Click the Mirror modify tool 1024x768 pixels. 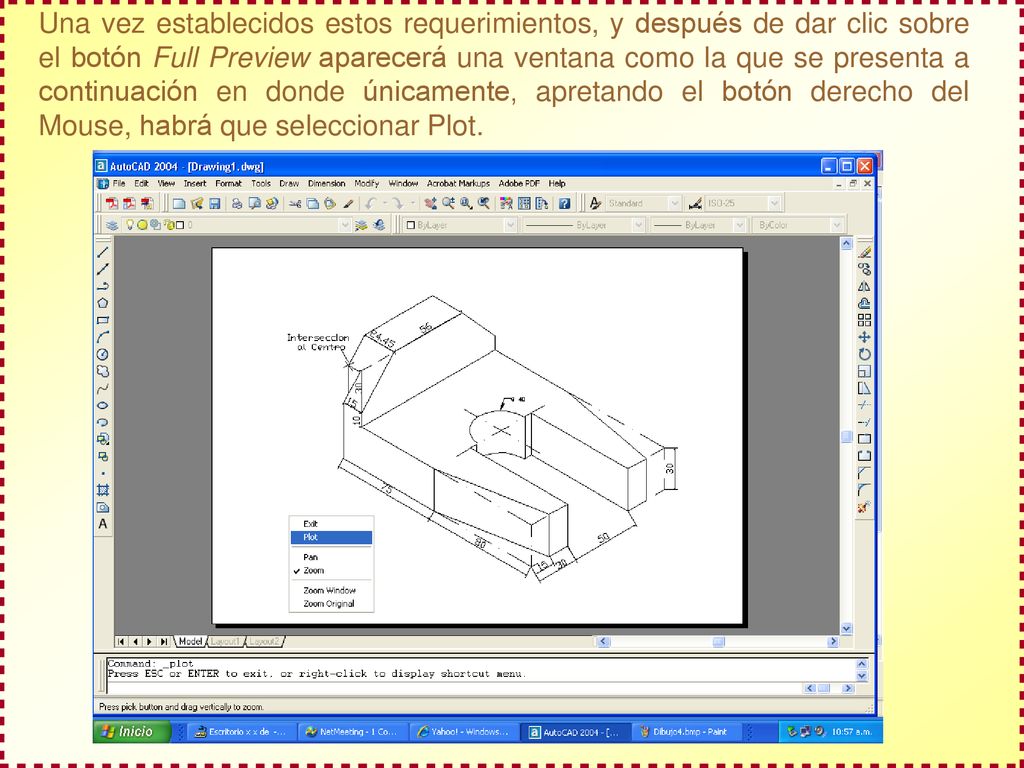pyautogui.click(x=865, y=286)
